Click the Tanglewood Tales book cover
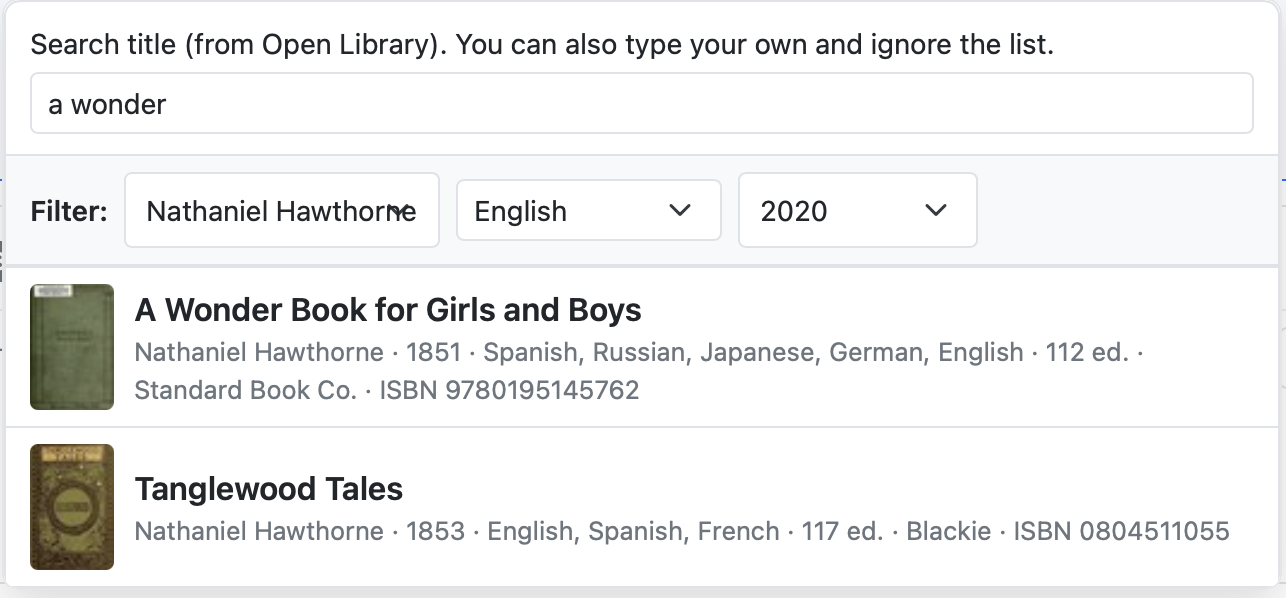 point(72,507)
